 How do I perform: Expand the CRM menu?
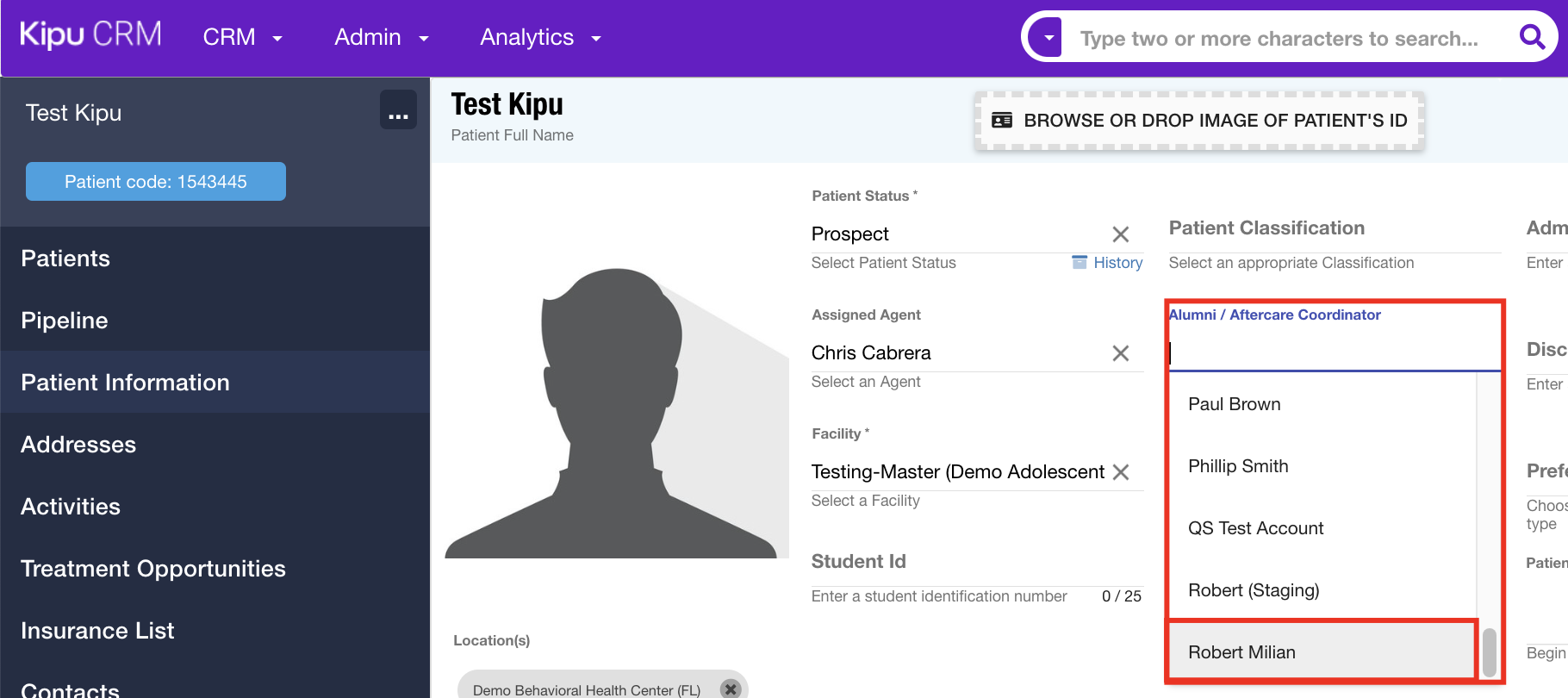(x=242, y=38)
